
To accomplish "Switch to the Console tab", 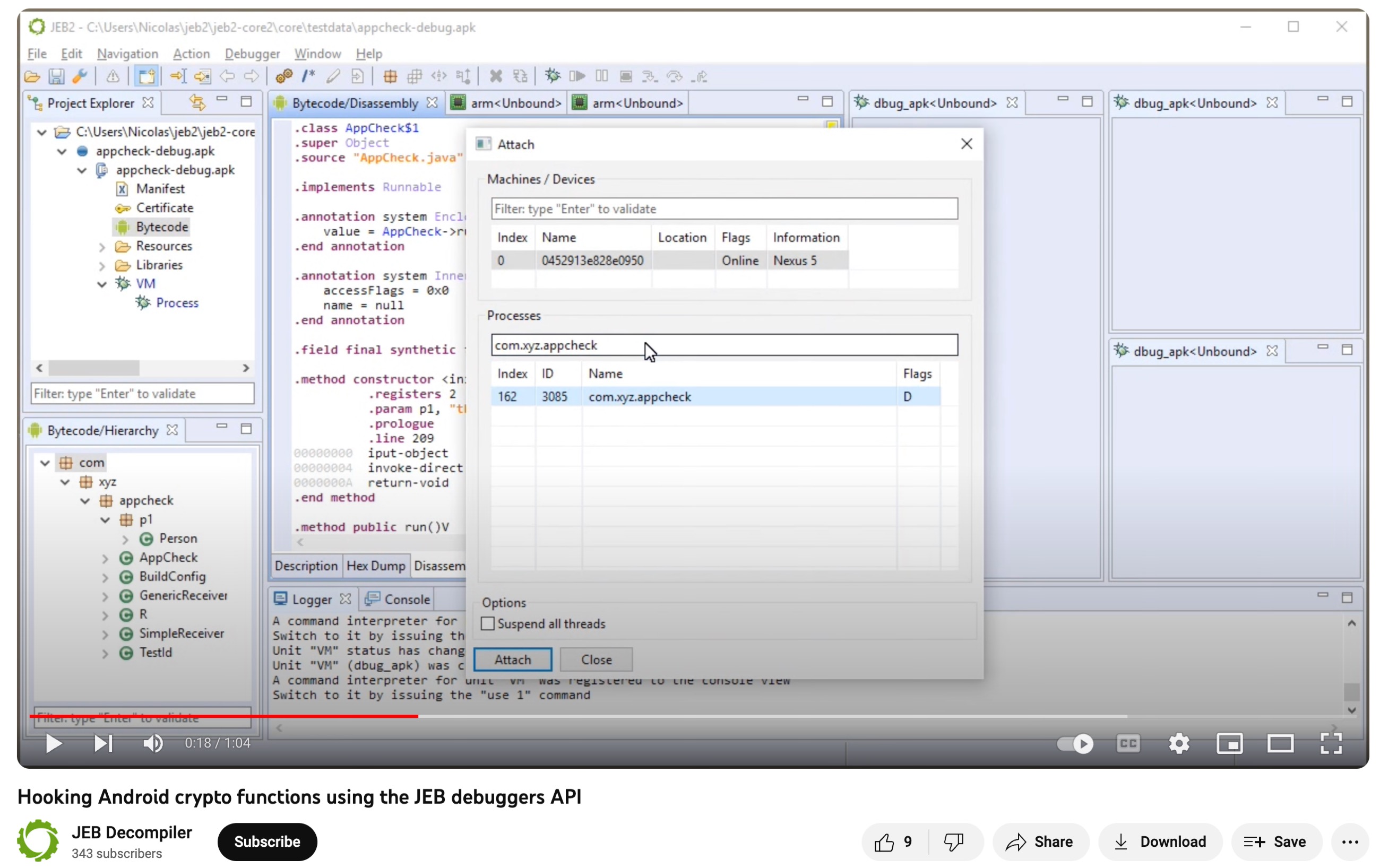I will point(398,600).
